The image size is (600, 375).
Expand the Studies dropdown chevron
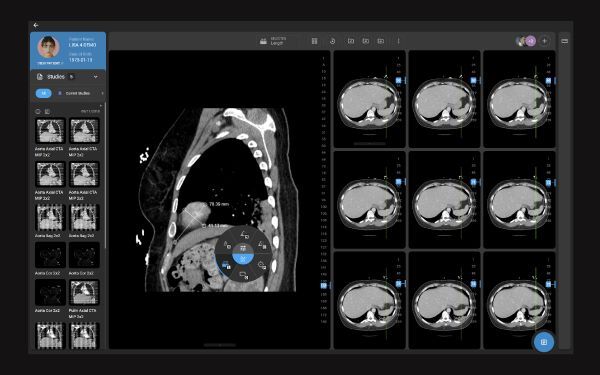(x=96, y=77)
